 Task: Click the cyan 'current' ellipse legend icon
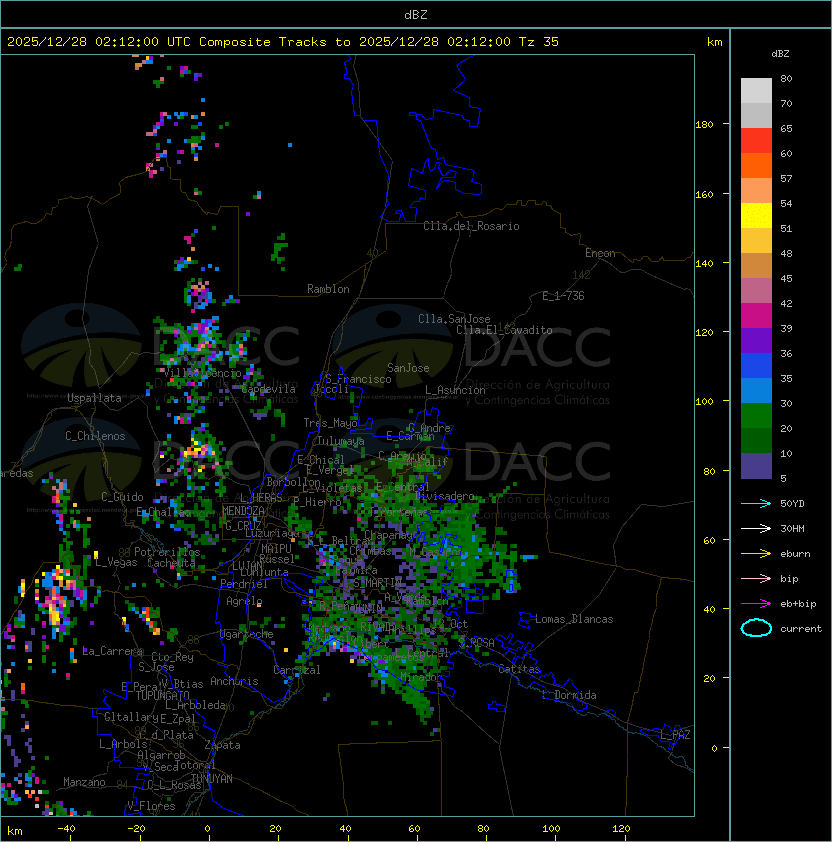(x=756, y=628)
